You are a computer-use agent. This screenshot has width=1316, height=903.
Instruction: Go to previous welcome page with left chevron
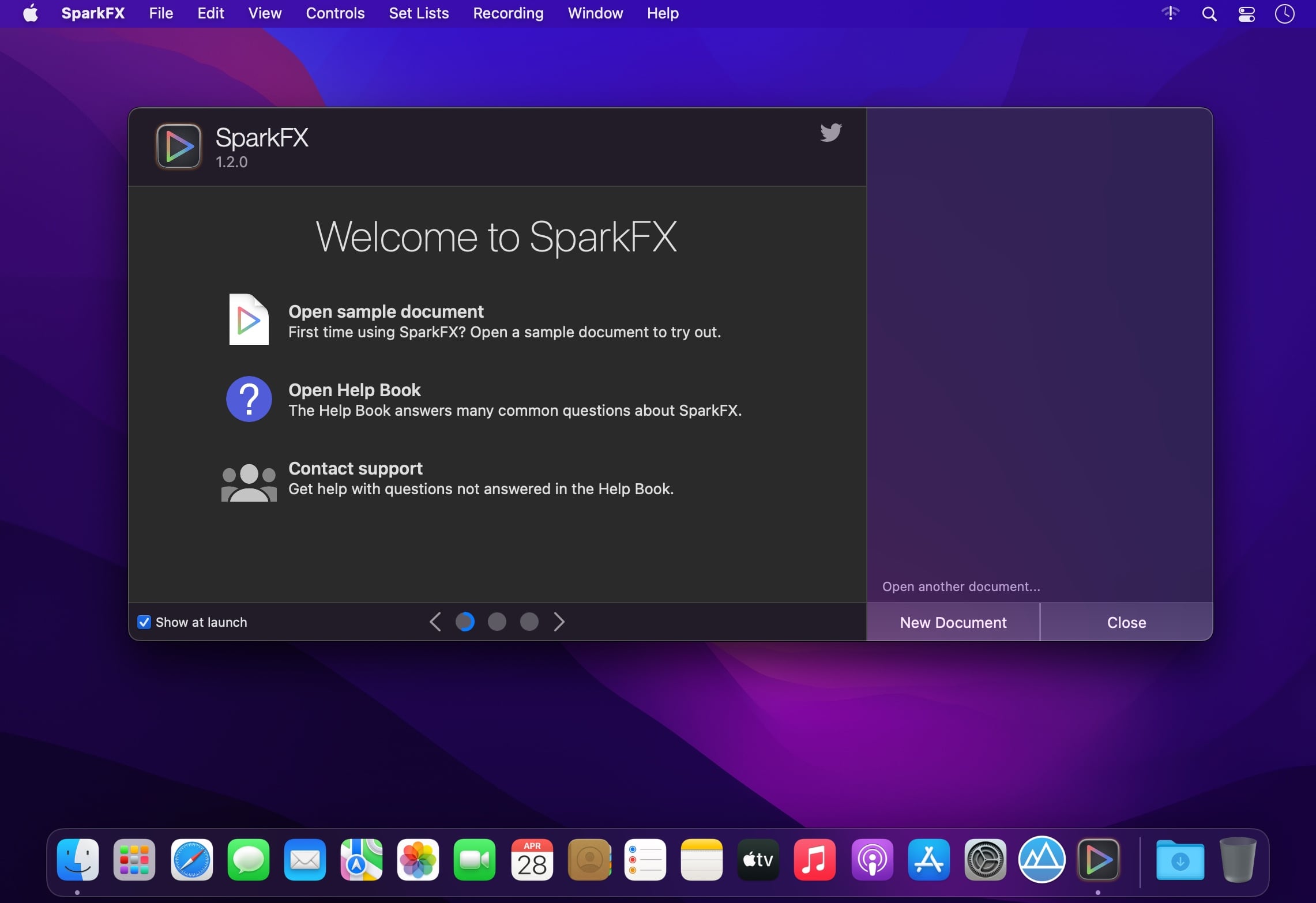click(435, 622)
